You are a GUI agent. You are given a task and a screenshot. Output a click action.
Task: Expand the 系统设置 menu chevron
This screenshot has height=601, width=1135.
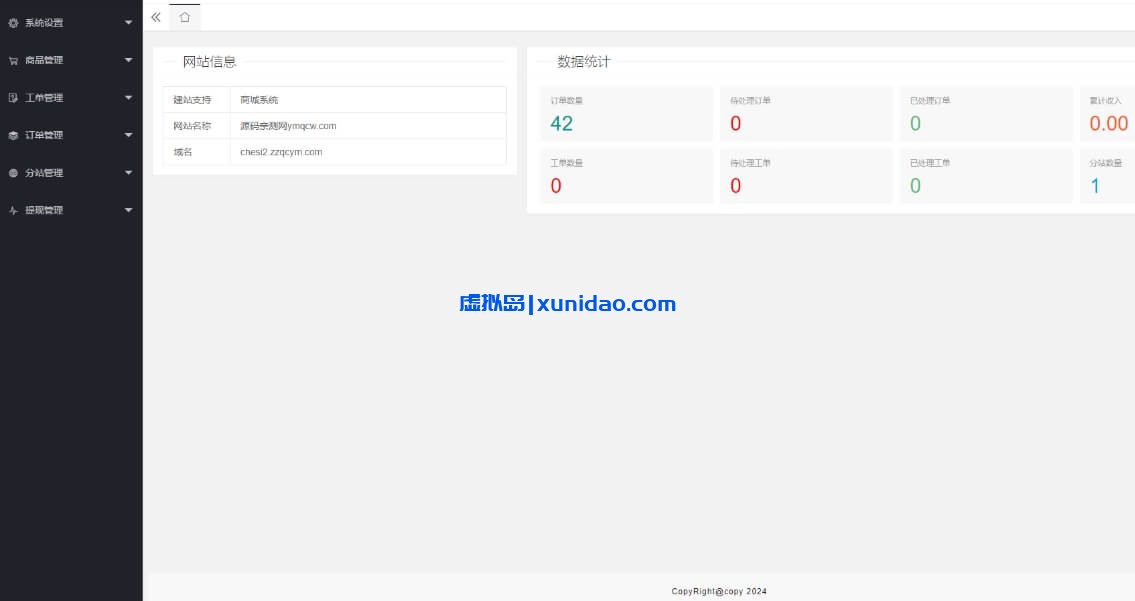pos(128,21)
